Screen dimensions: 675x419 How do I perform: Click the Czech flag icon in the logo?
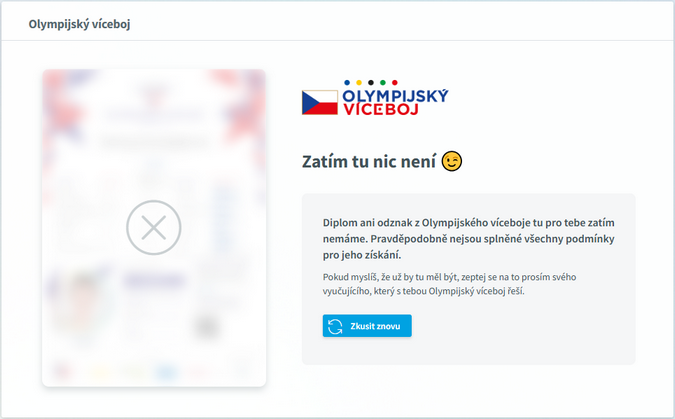tap(320, 102)
